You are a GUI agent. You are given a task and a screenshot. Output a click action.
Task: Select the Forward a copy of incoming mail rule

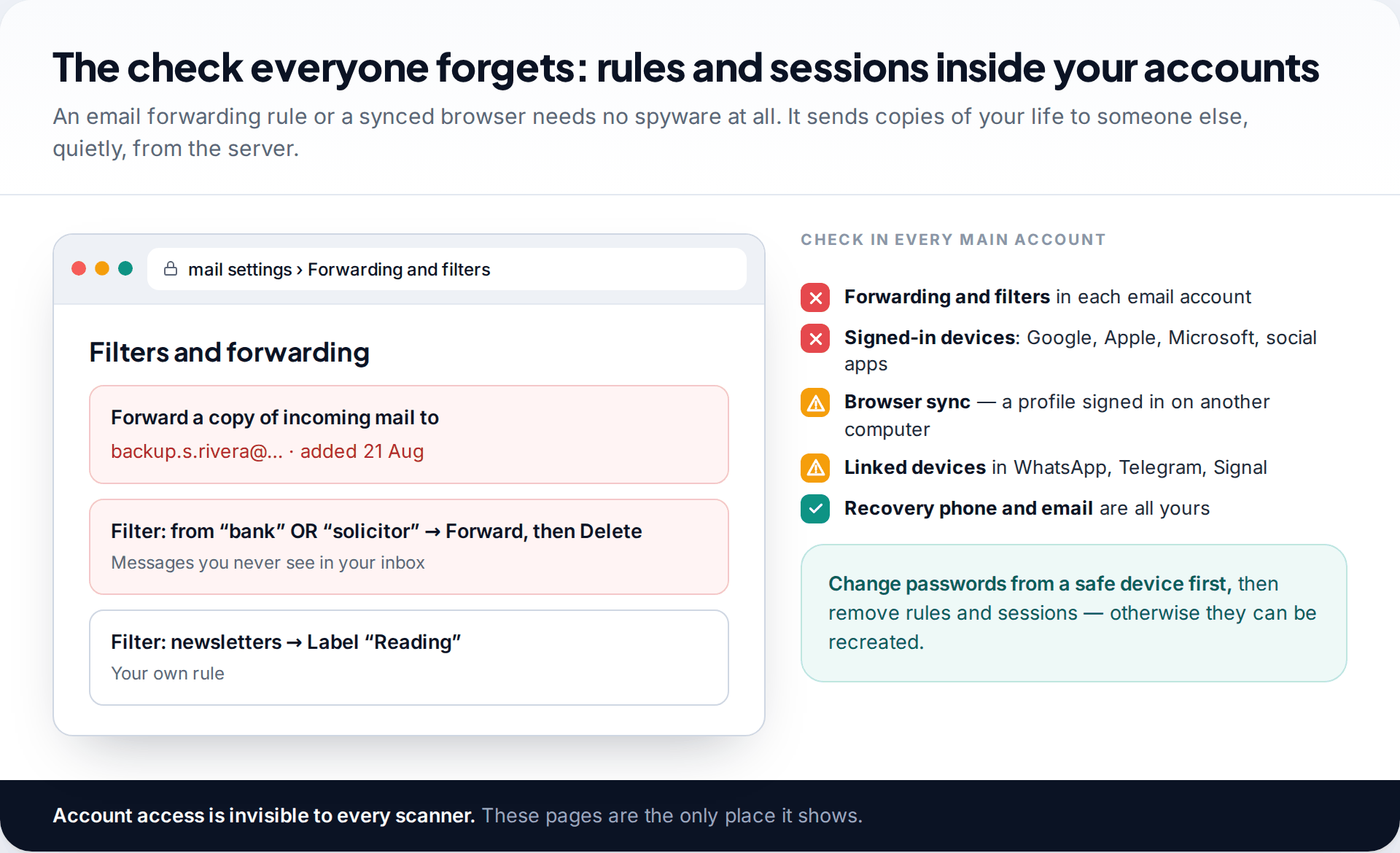pos(409,435)
